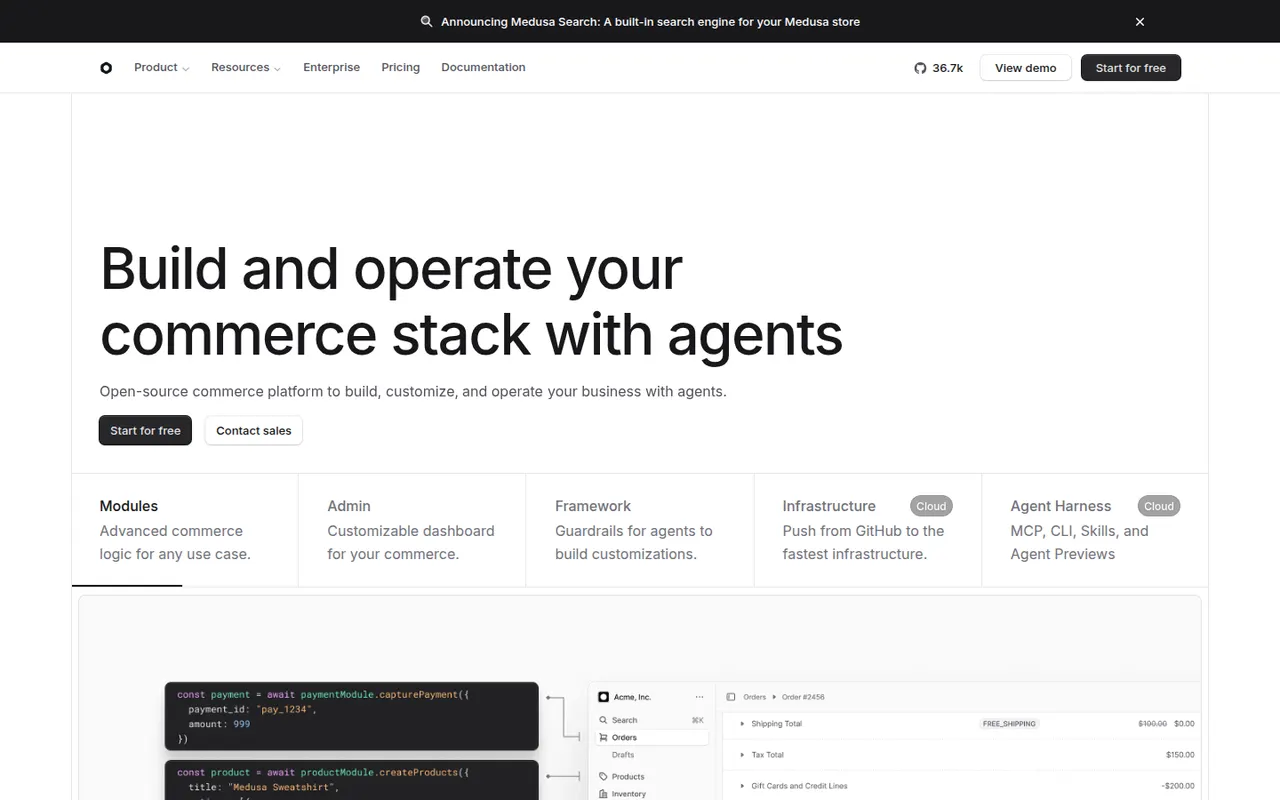
Task: Click the capturePayment code snippet
Action: 352,716
